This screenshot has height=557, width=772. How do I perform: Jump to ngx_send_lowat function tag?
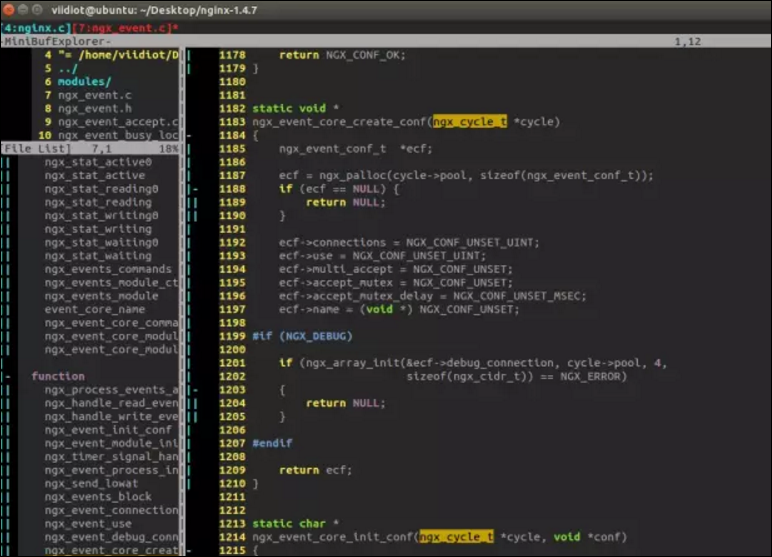click(x=91, y=484)
